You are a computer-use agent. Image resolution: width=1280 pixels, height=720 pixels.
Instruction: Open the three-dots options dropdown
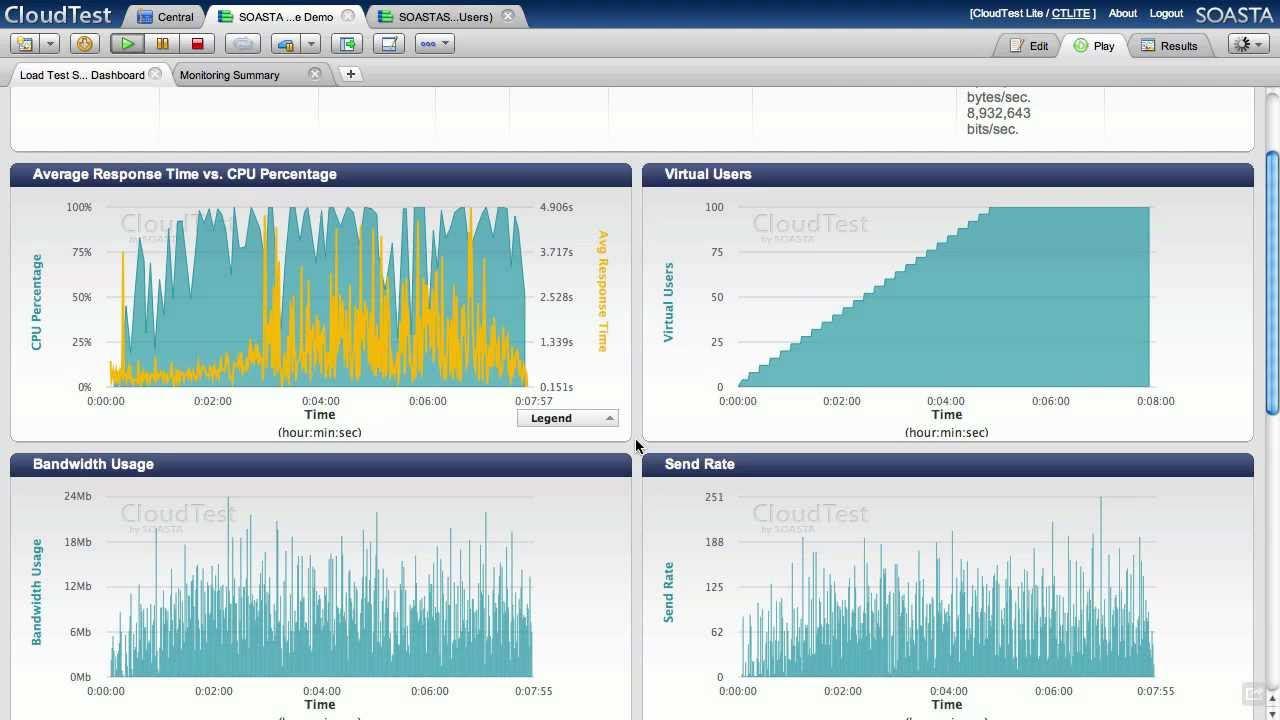(434, 44)
